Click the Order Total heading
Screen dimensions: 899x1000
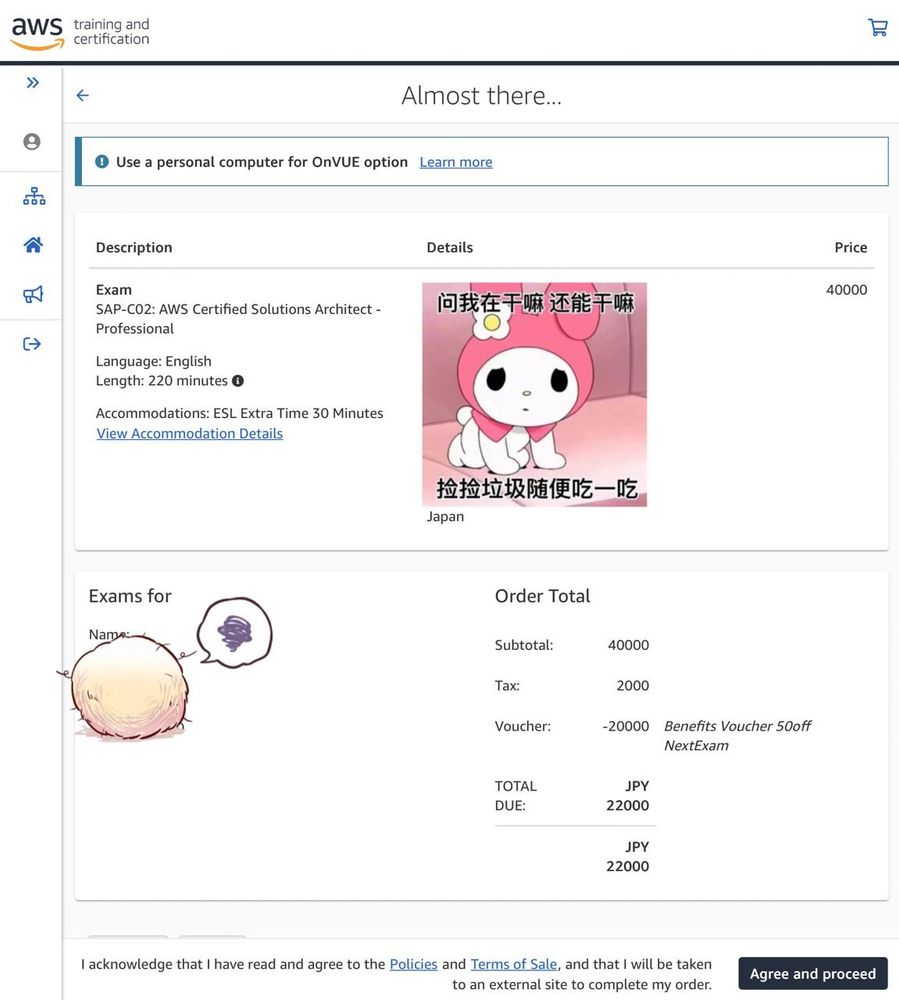pos(543,596)
